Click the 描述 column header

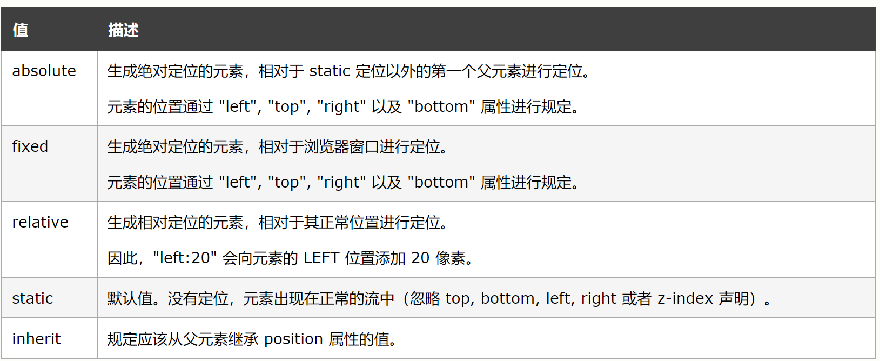click(x=123, y=30)
